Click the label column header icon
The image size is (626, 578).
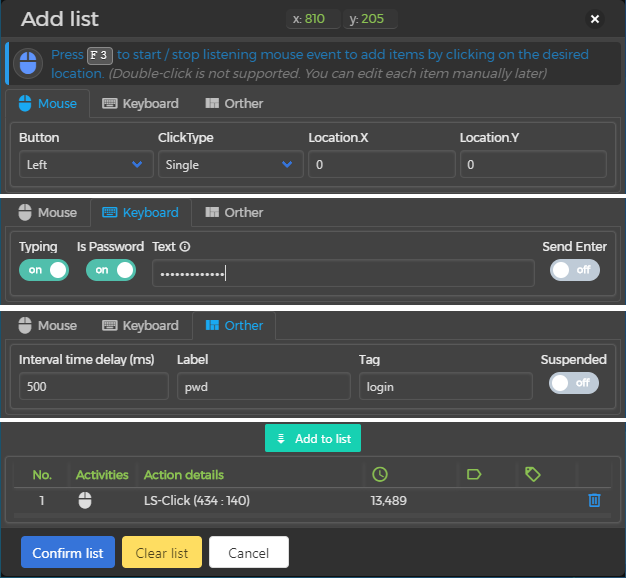(x=474, y=474)
